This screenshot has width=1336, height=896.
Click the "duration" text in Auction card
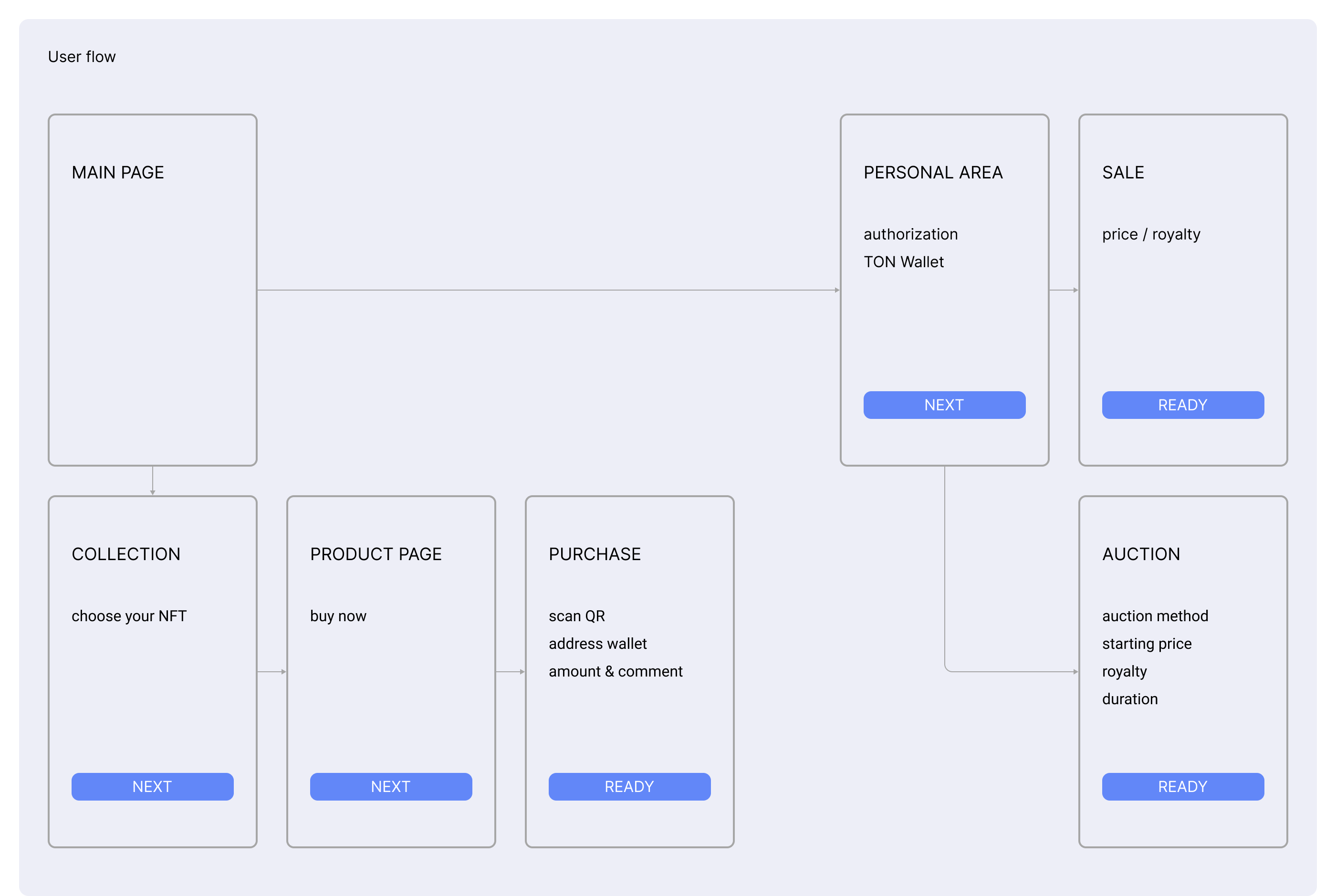[1130, 699]
